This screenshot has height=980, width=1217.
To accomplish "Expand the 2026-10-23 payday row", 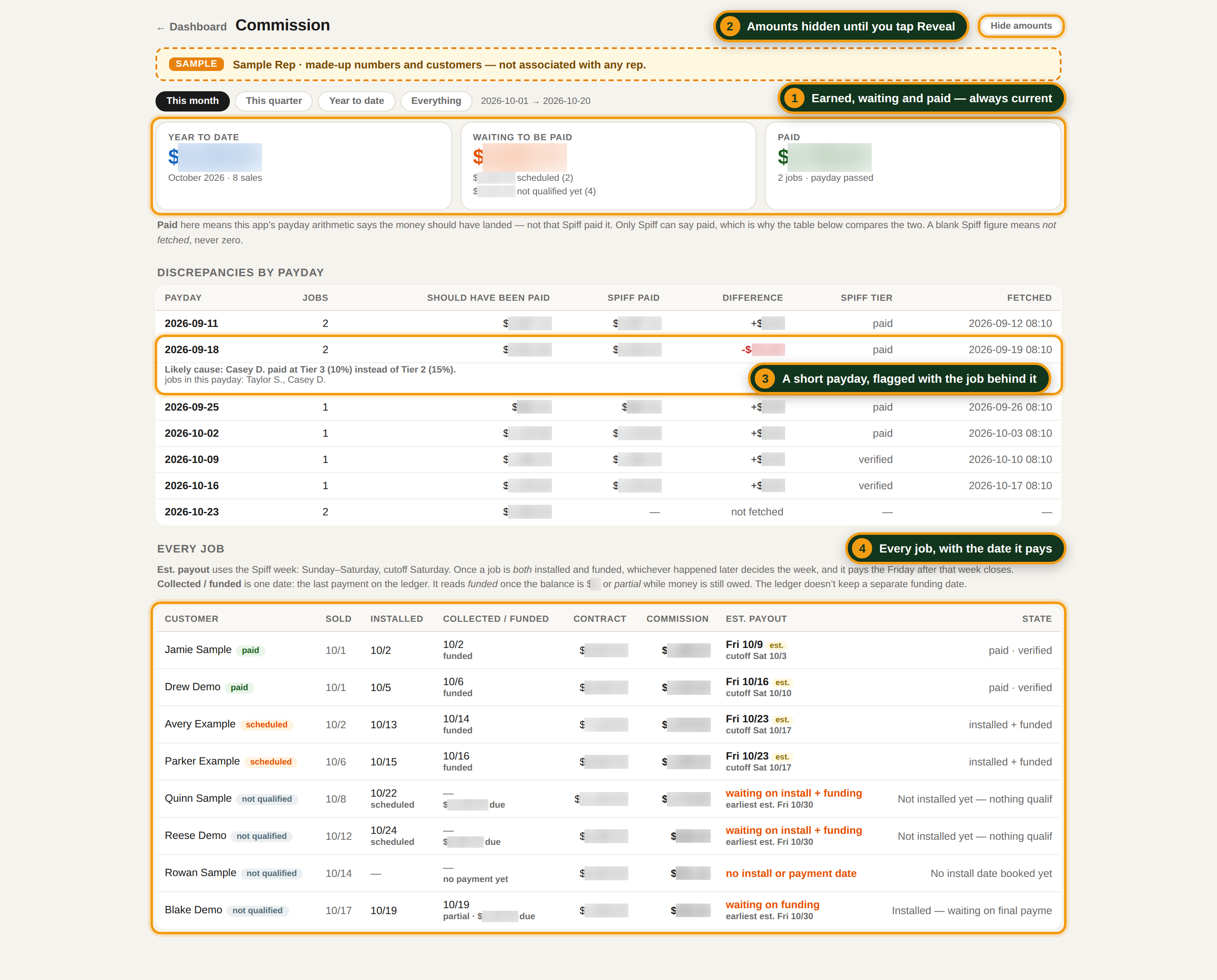I will 608,512.
